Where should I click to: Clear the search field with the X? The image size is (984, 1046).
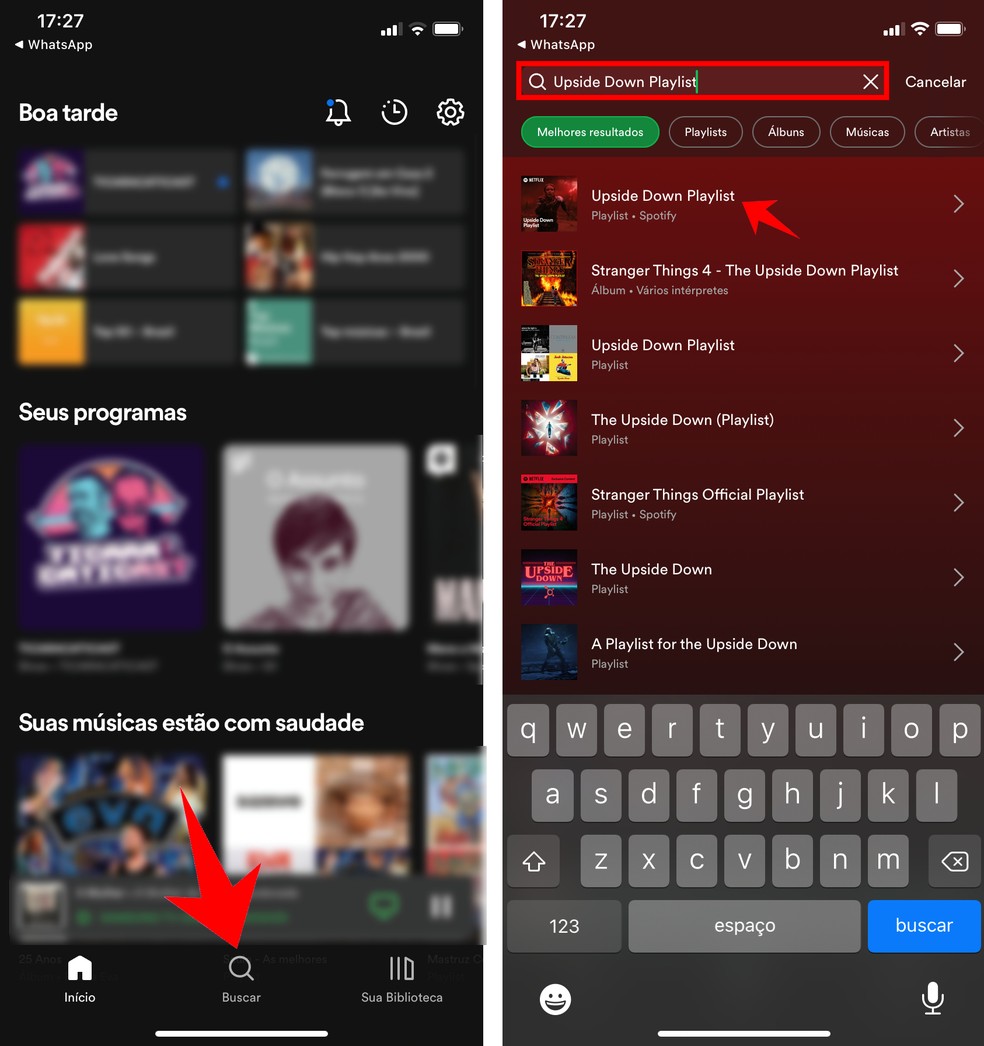[x=870, y=82]
